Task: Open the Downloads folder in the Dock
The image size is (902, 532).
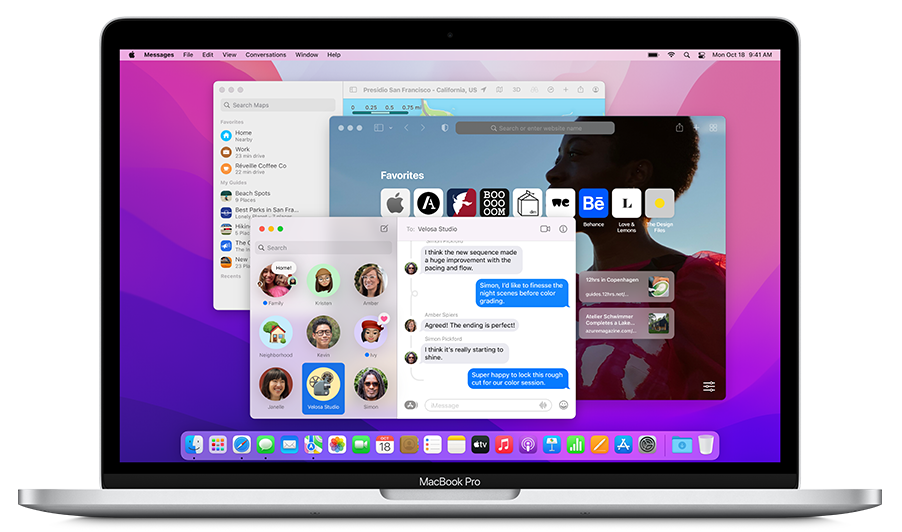Action: coord(682,445)
